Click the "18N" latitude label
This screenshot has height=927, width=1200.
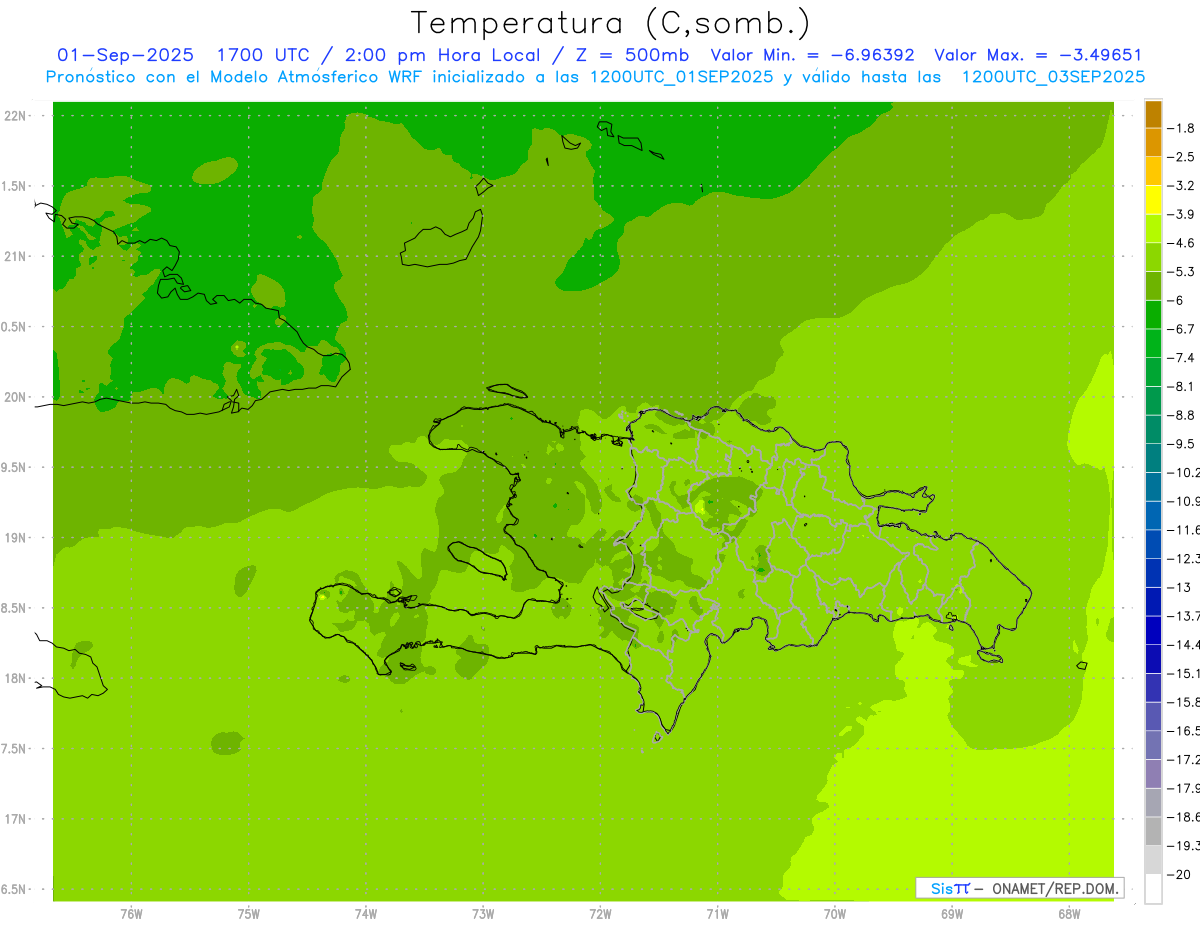(x=15, y=678)
